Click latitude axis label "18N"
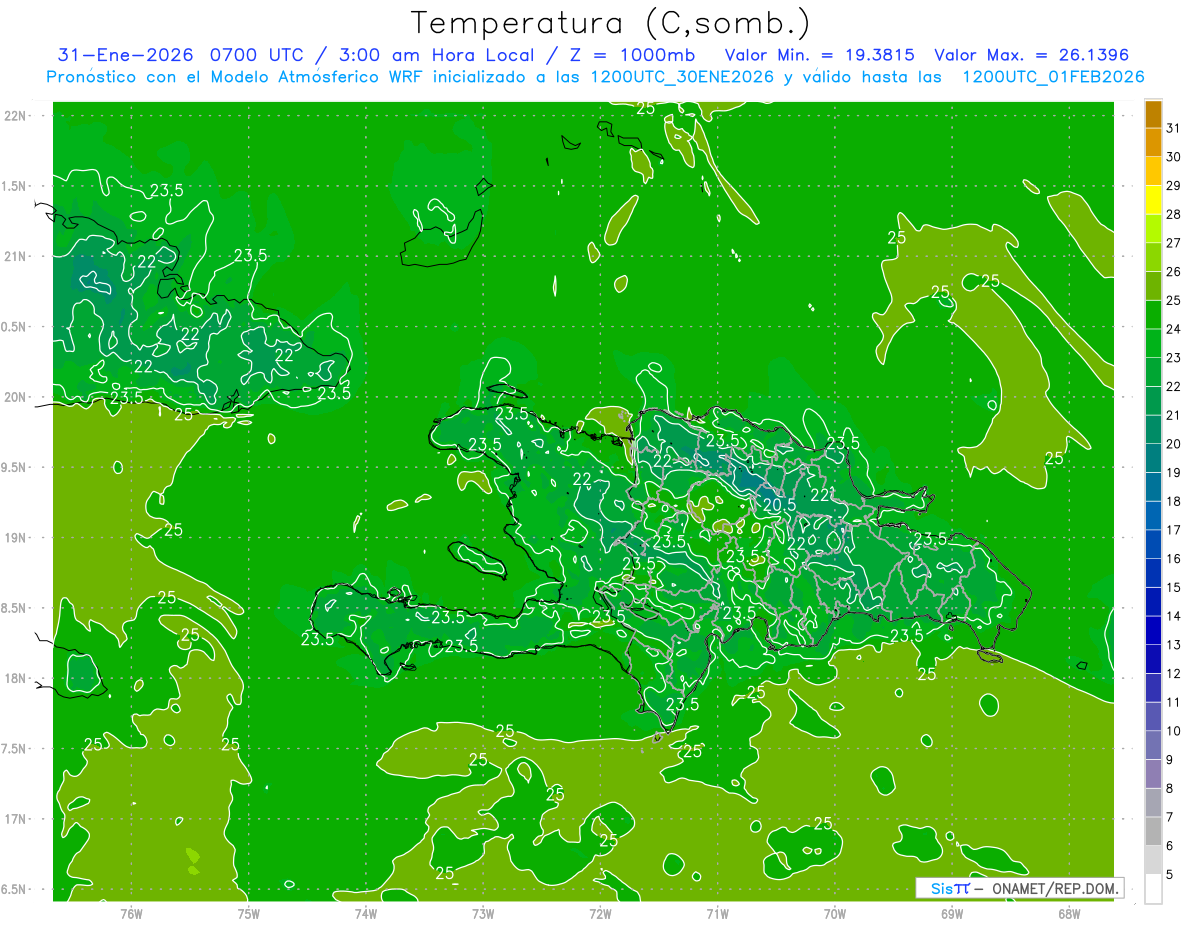Image resolution: width=1200 pixels, height=927 pixels. [15, 678]
